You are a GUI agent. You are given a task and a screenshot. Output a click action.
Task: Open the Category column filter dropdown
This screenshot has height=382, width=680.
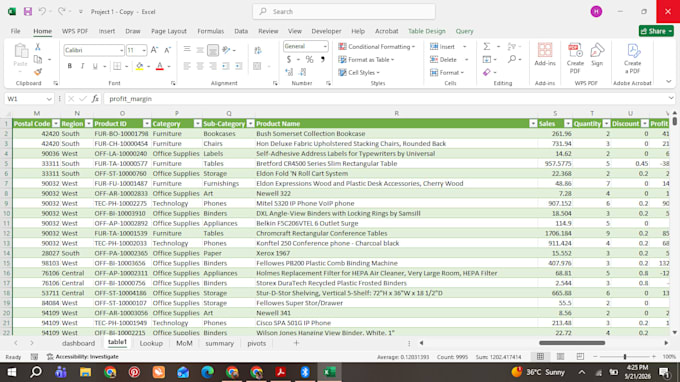click(x=197, y=124)
